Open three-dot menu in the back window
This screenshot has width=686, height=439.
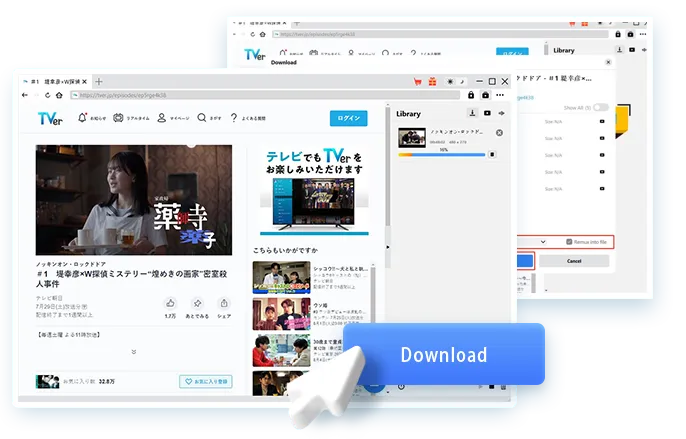click(x=643, y=34)
